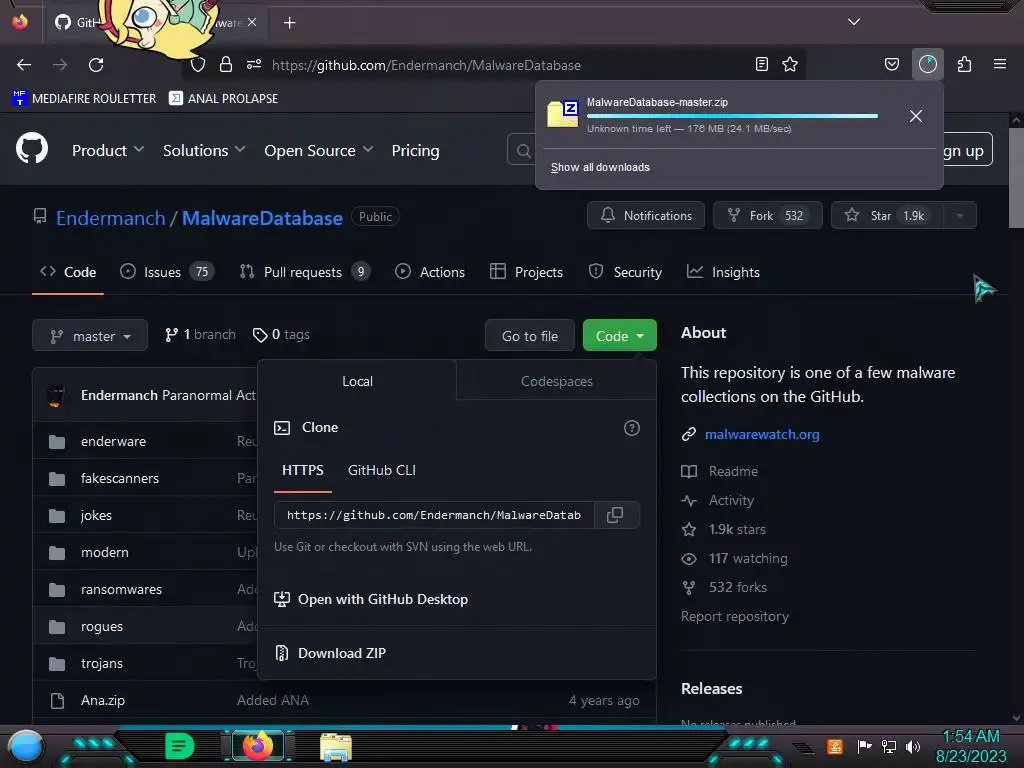Go back with the browser back arrow

click(x=24, y=65)
